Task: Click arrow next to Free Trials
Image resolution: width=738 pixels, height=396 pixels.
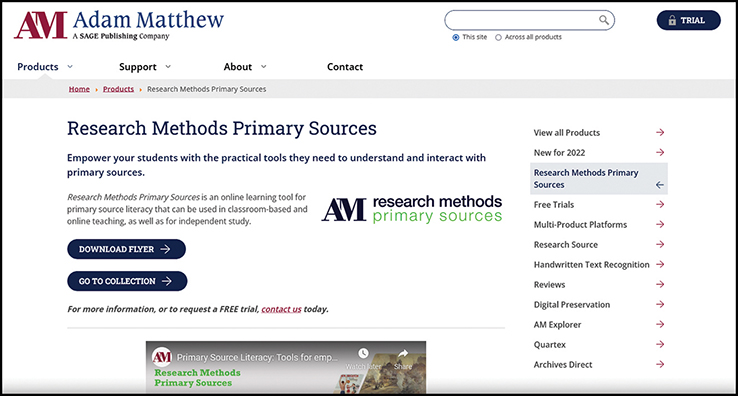Action: [660, 204]
